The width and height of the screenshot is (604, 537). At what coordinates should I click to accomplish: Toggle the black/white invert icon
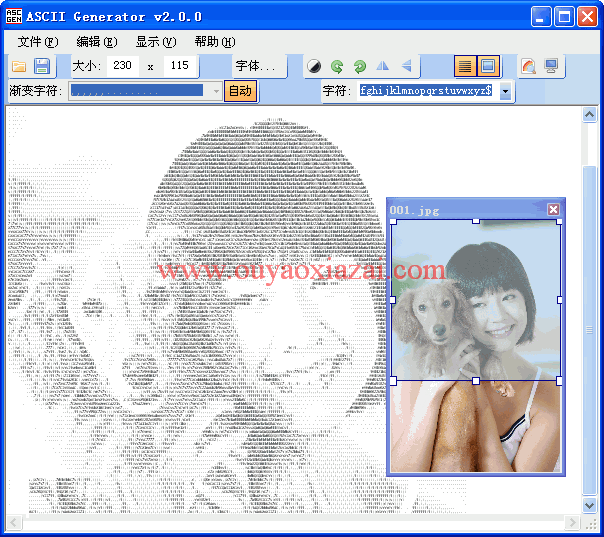pos(314,66)
